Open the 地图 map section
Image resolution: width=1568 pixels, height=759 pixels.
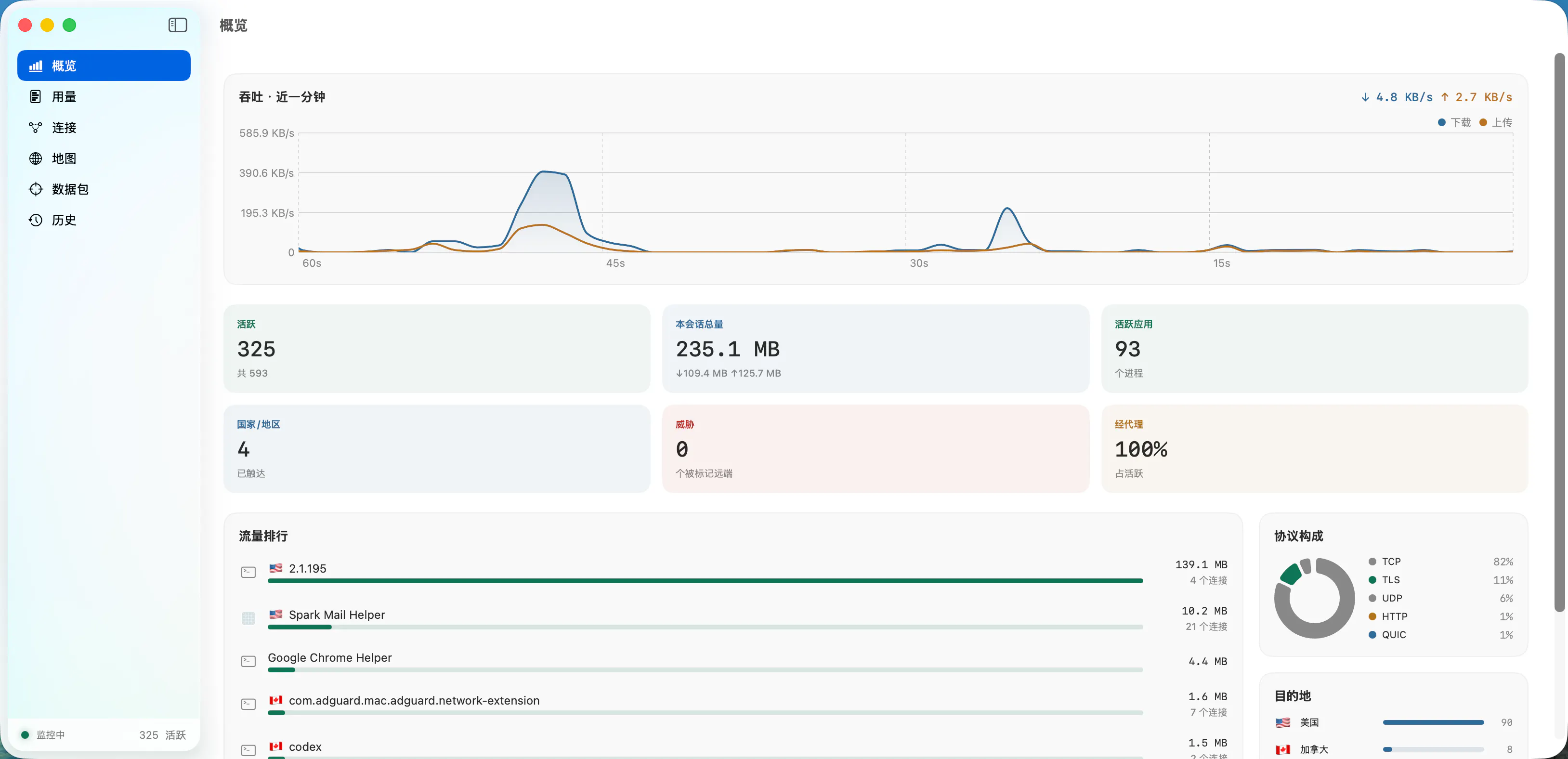pos(104,158)
